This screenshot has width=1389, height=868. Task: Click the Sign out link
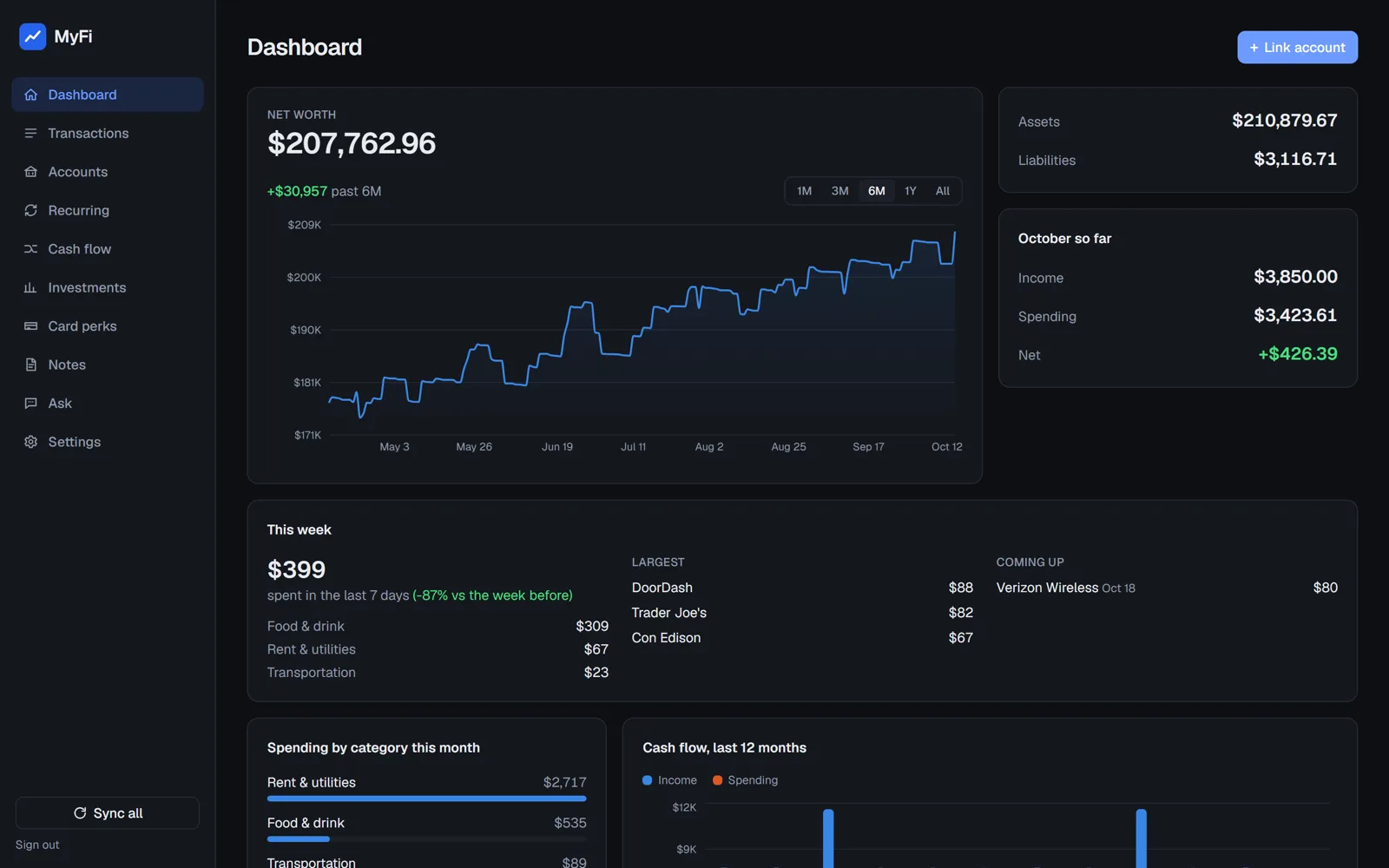click(x=37, y=845)
